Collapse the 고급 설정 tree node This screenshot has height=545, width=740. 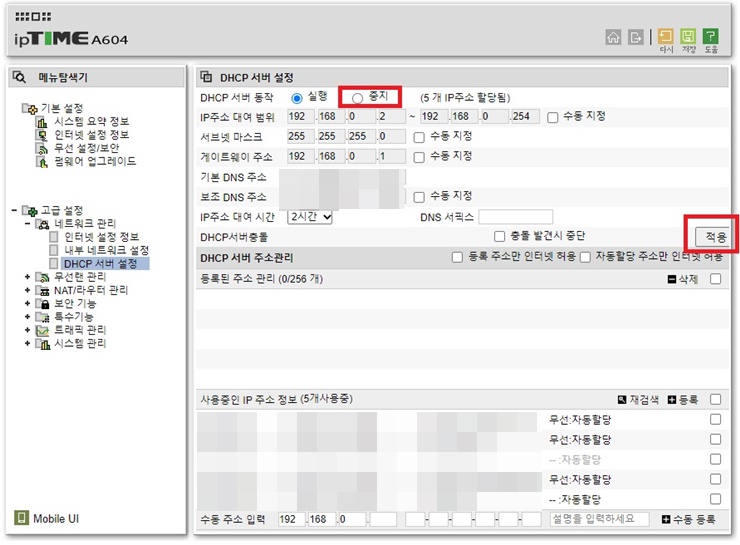(14, 210)
